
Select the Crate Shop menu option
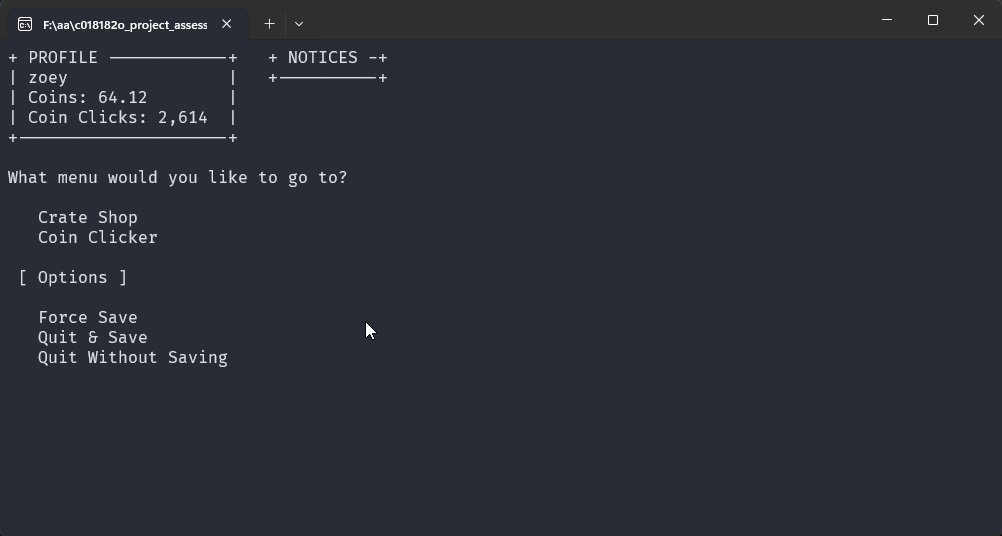(88, 217)
